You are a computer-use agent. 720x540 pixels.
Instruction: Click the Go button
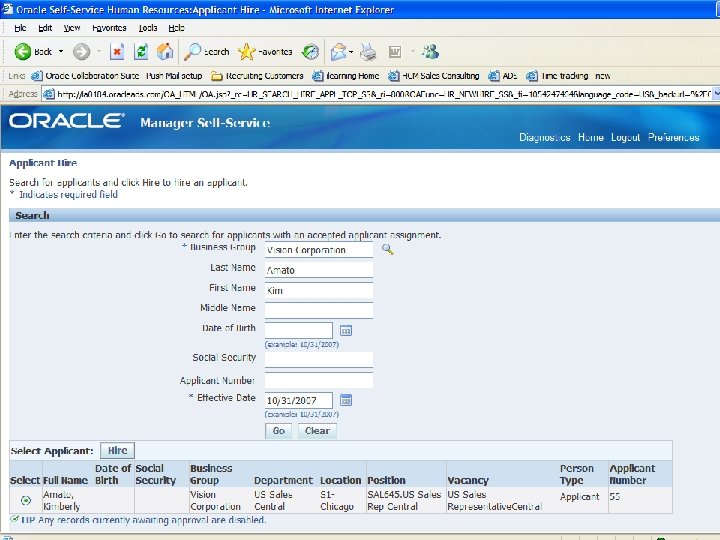[x=279, y=431]
